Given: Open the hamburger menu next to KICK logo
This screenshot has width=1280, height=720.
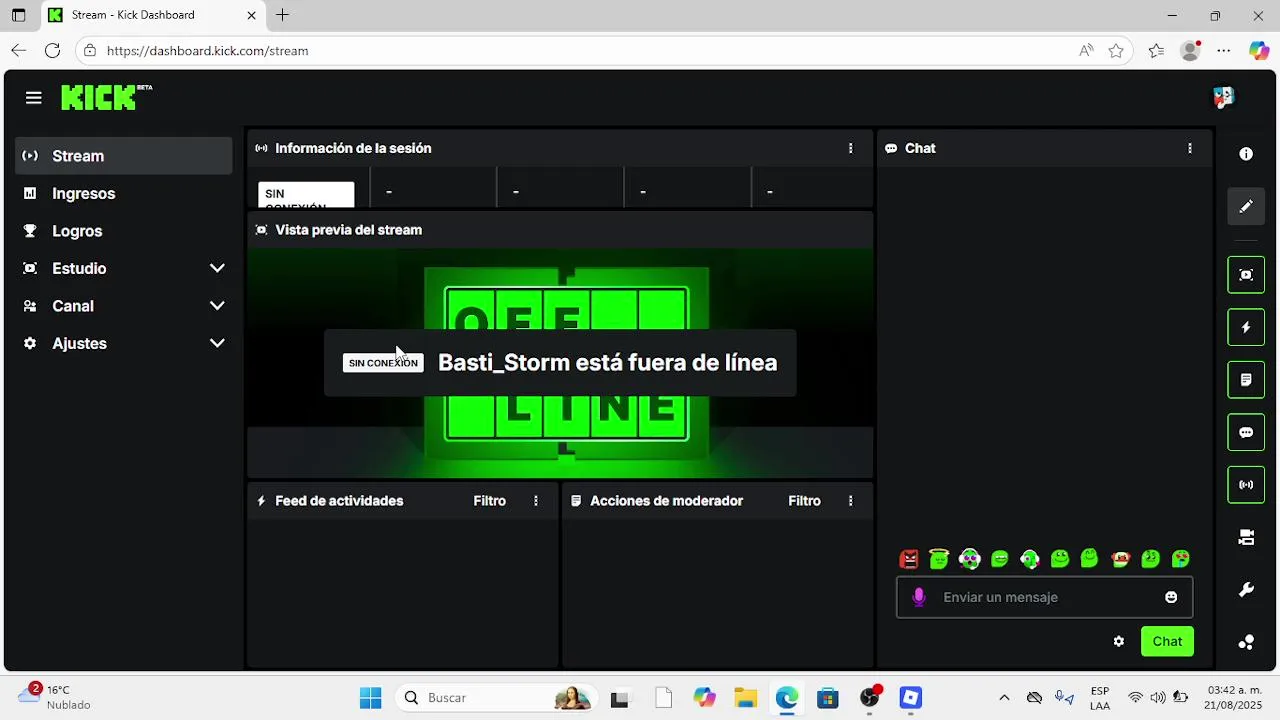Looking at the screenshot, I should coord(34,97).
